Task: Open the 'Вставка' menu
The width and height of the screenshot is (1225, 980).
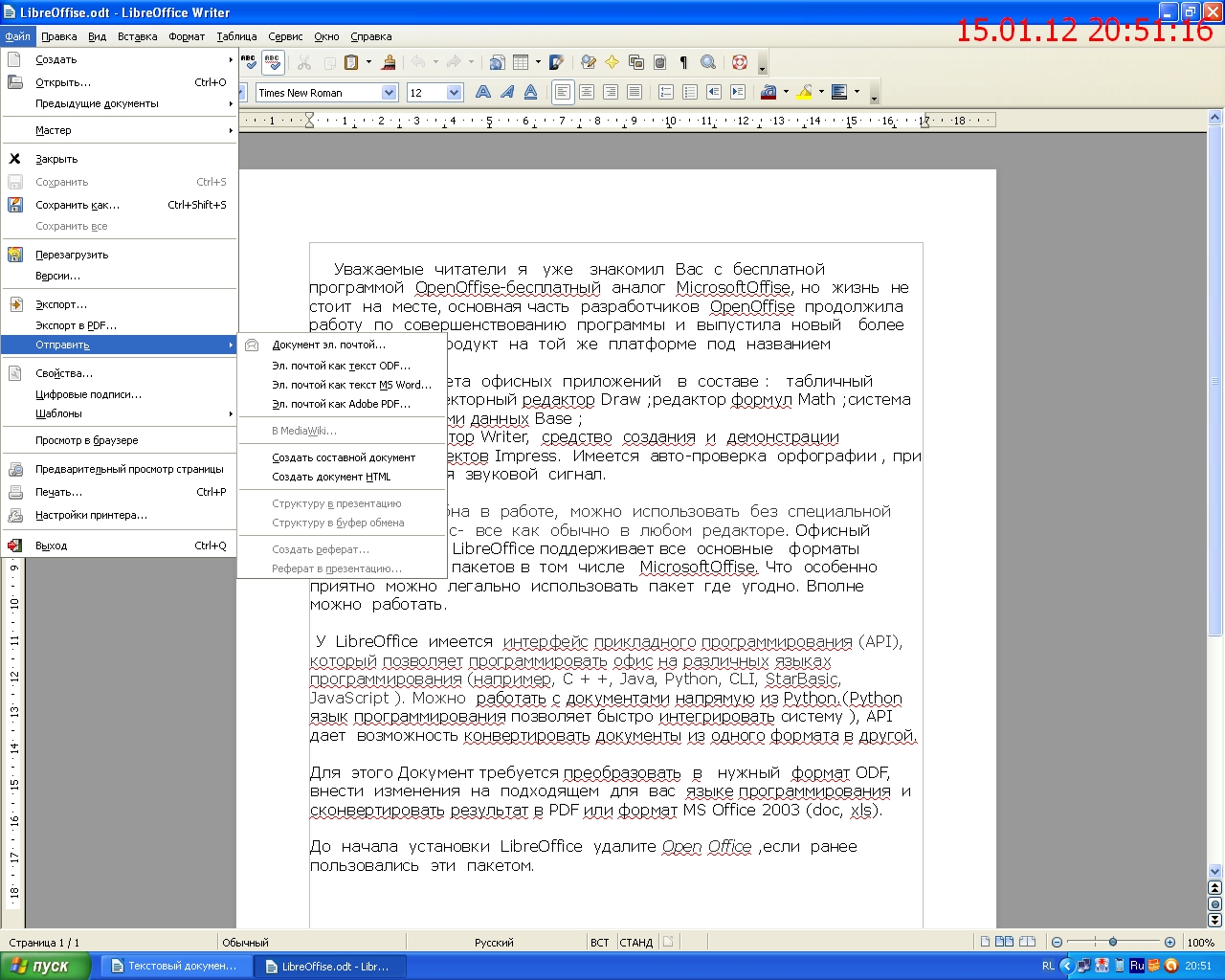Action: (137, 36)
